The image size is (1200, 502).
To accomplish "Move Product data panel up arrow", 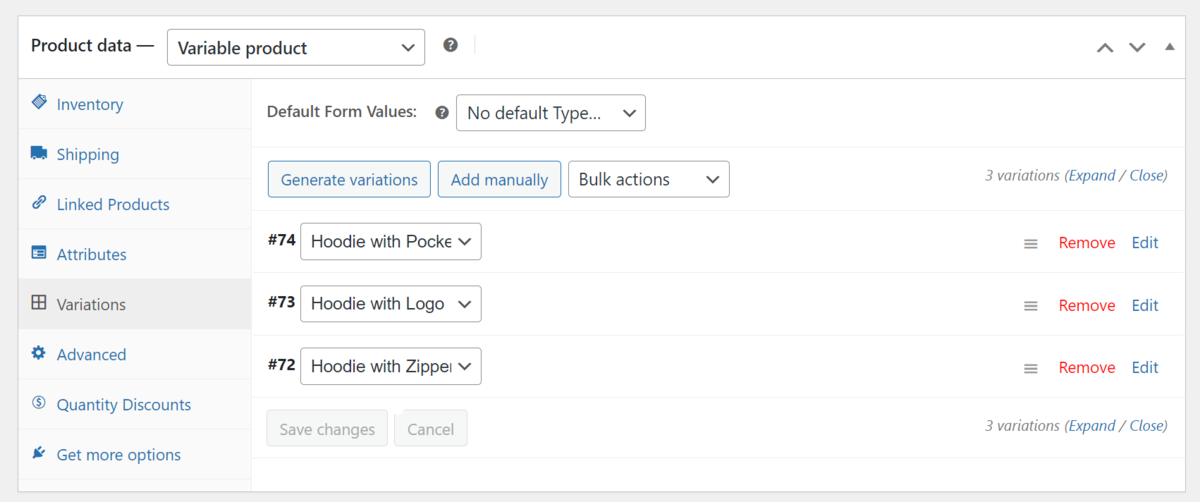I will 1105,47.
